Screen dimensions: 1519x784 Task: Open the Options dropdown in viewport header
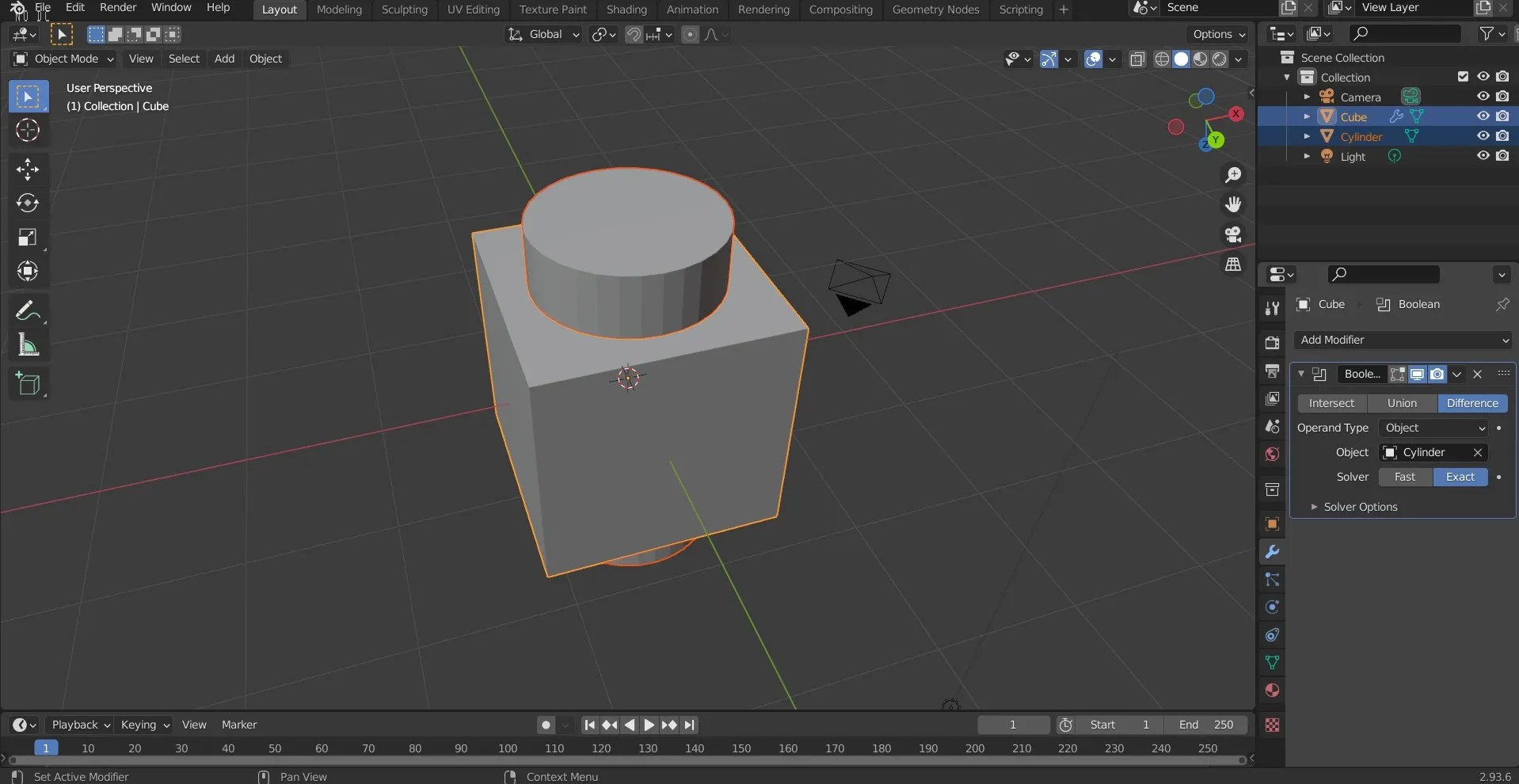[x=1217, y=35]
